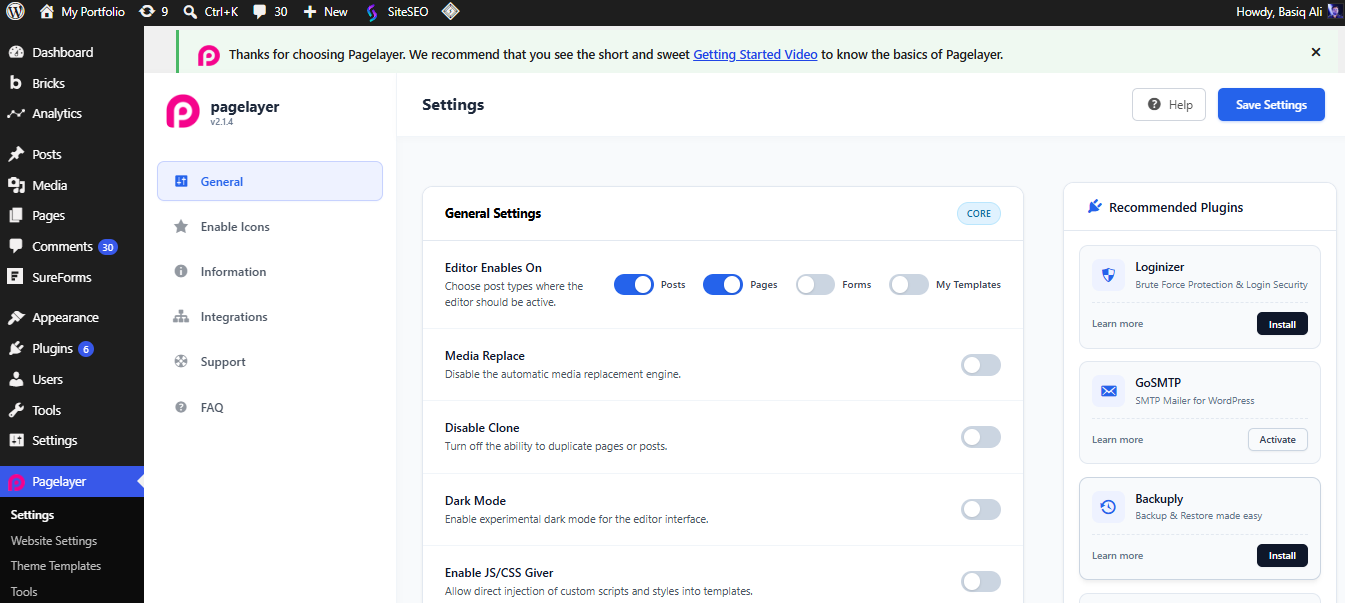
Task: Open Ctrl+K search icon
Action: coord(190,12)
